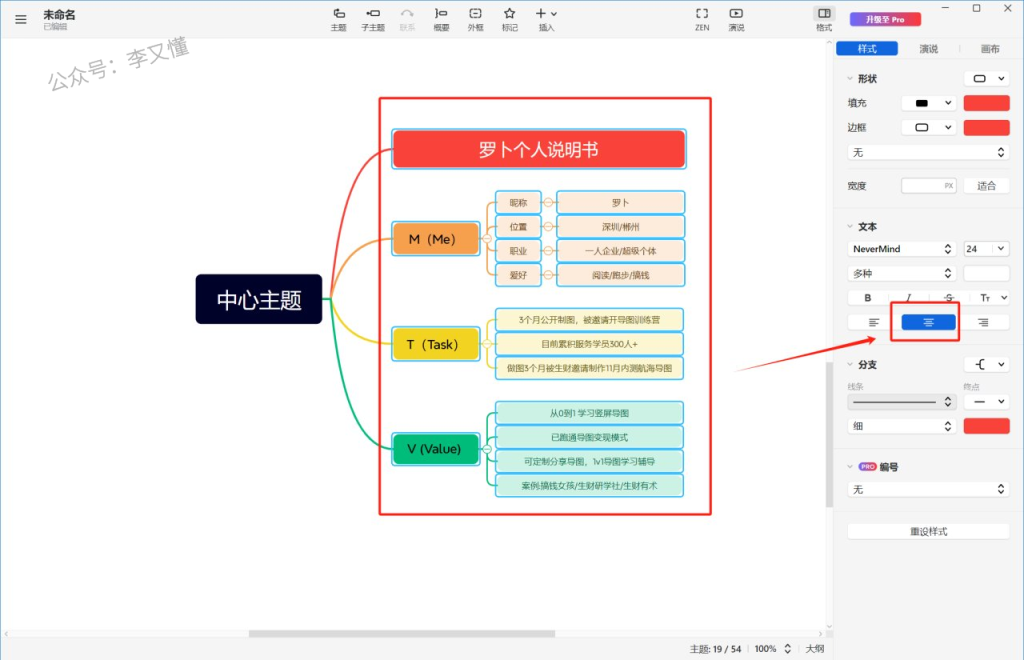Switch to the 演说 tab in side panel

[929, 49]
